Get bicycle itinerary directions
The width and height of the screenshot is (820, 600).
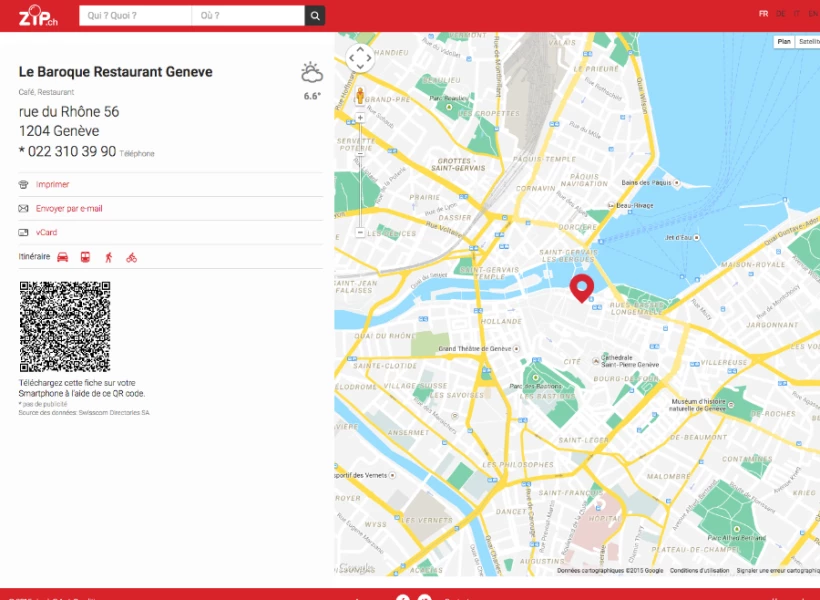(x=131, y=257)
